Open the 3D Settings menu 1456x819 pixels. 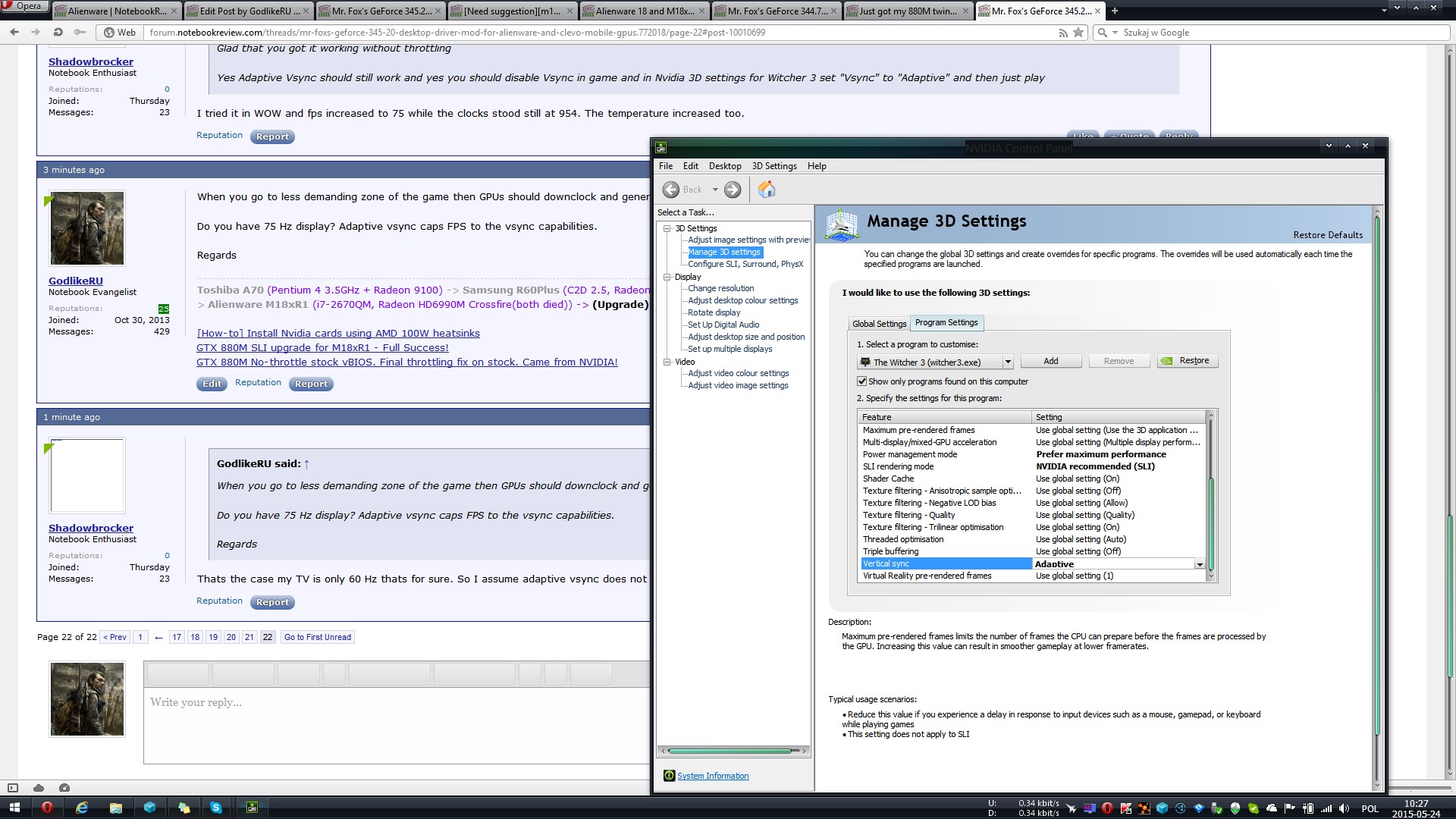tap(774, 166)
